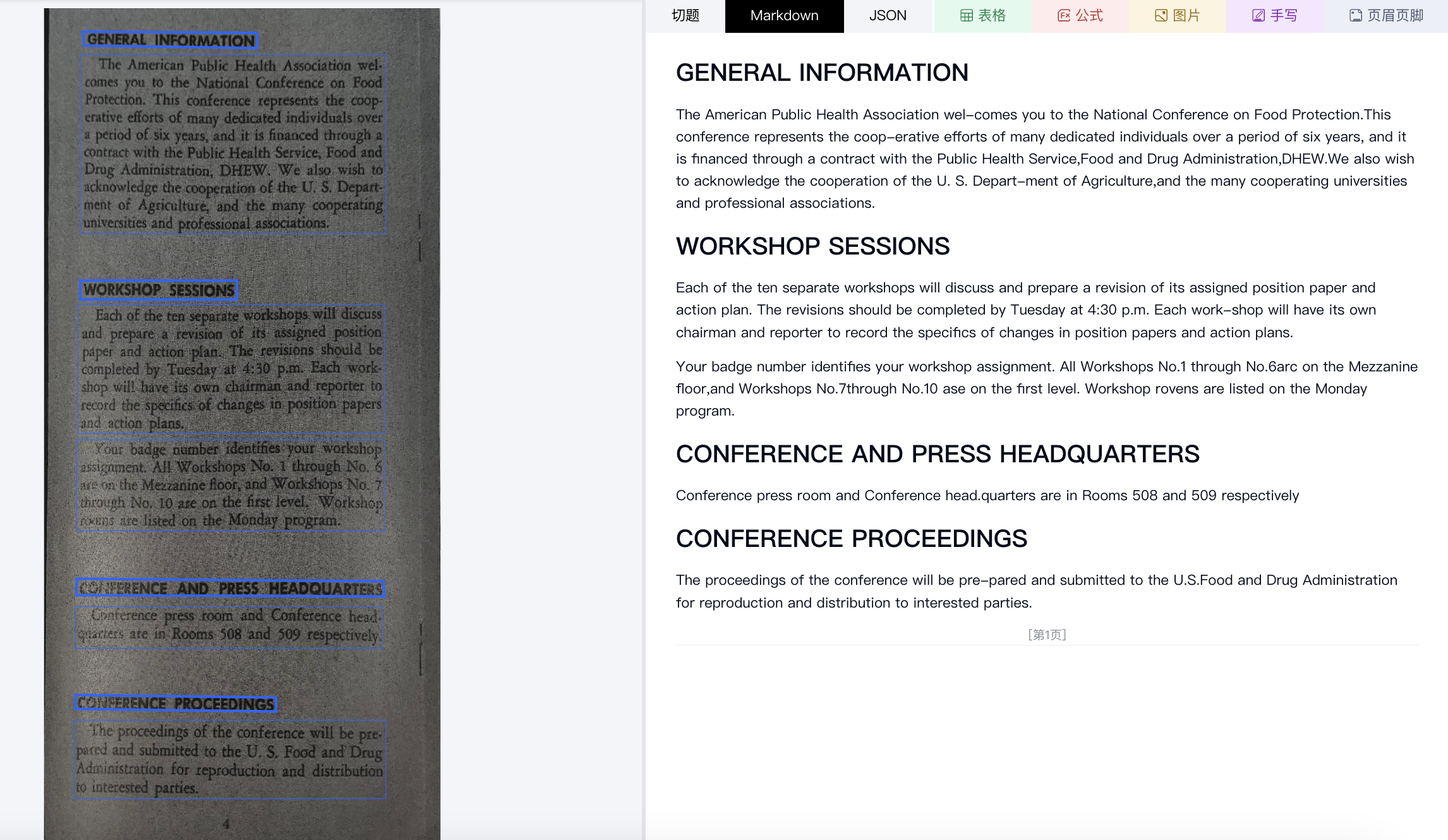Click the GENERAL INFORMATION heading in Markdown output
Screen dimensions: 1448x840
821,73
